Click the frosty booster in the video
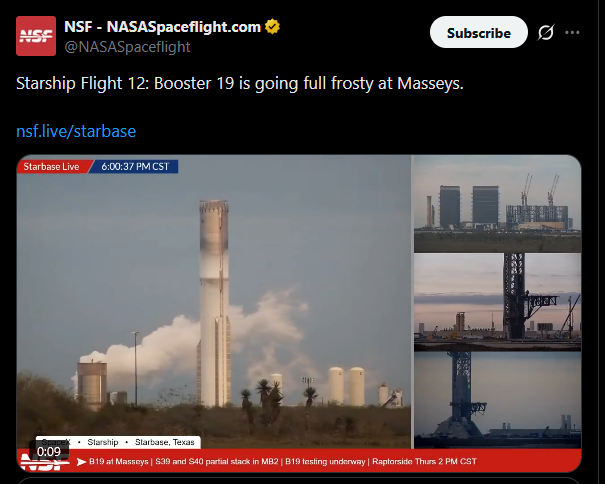 pos(214,303)
